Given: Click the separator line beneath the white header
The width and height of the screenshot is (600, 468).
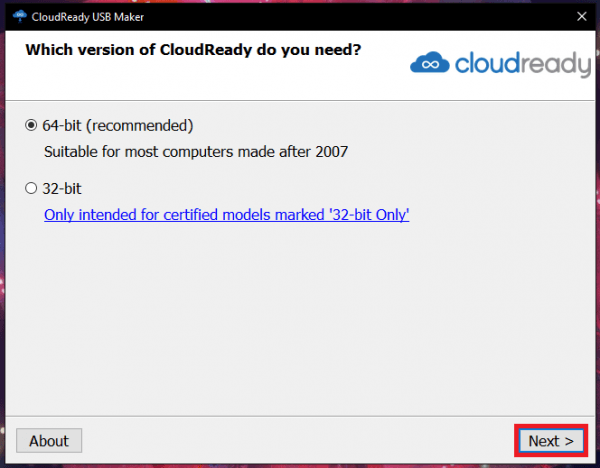Looking at the screenshot, I should coord(300,101).
